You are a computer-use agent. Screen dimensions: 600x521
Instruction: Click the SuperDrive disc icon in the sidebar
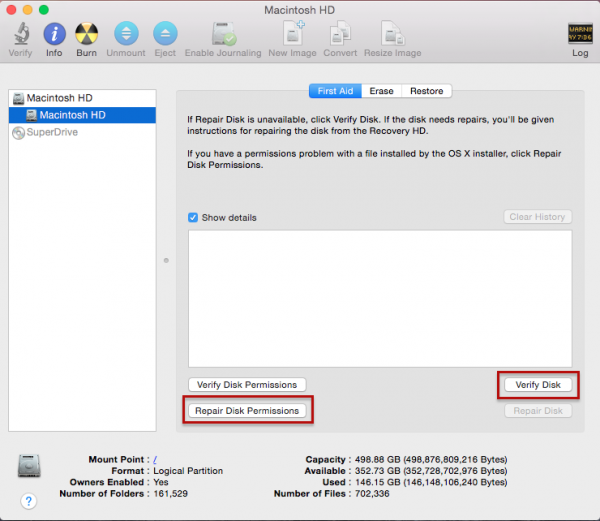[18, 133]
